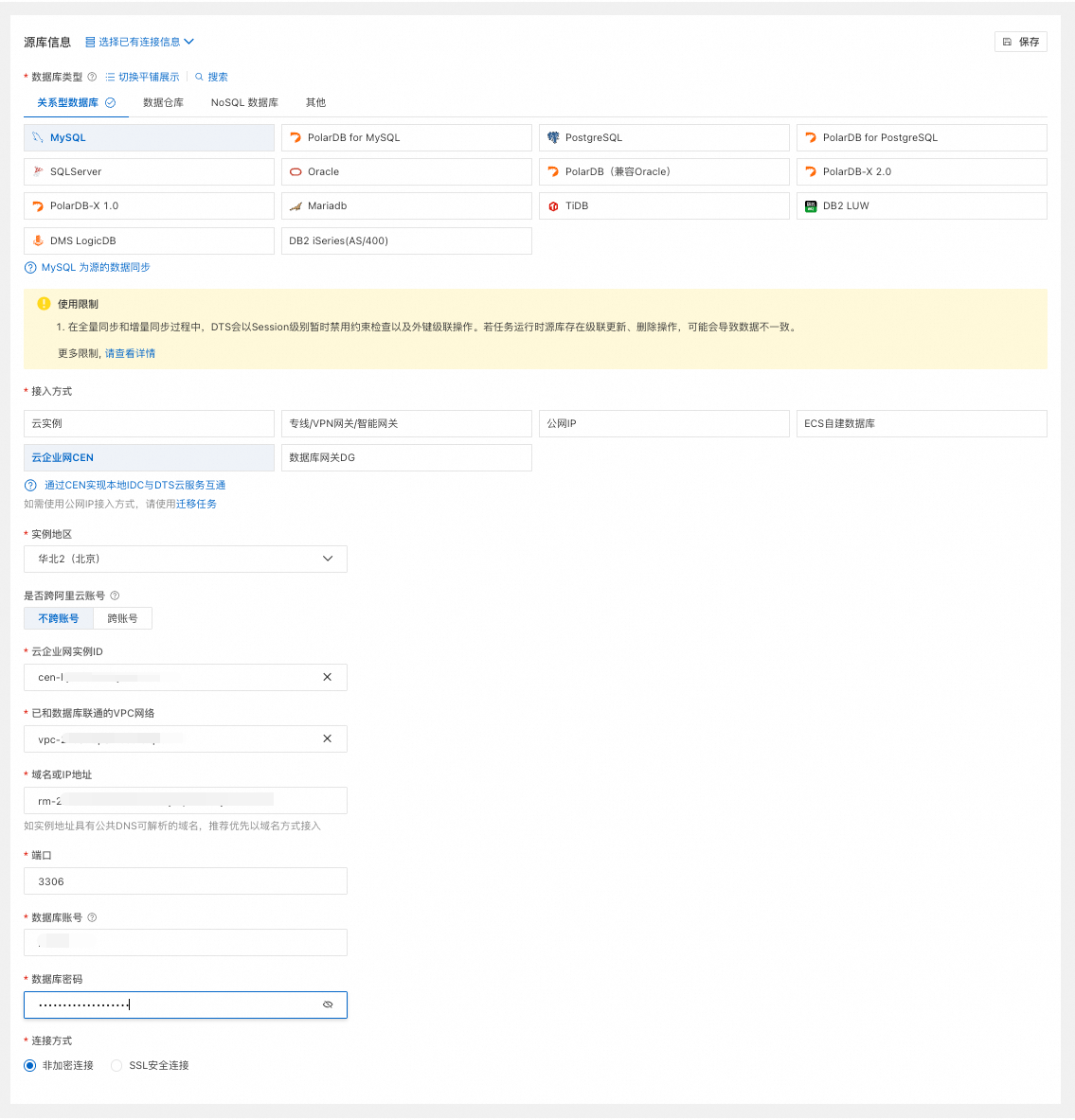Choose DB2 iSeries(AS/400)
This screenshot has height=1120, width=1075.
(406, 240)
